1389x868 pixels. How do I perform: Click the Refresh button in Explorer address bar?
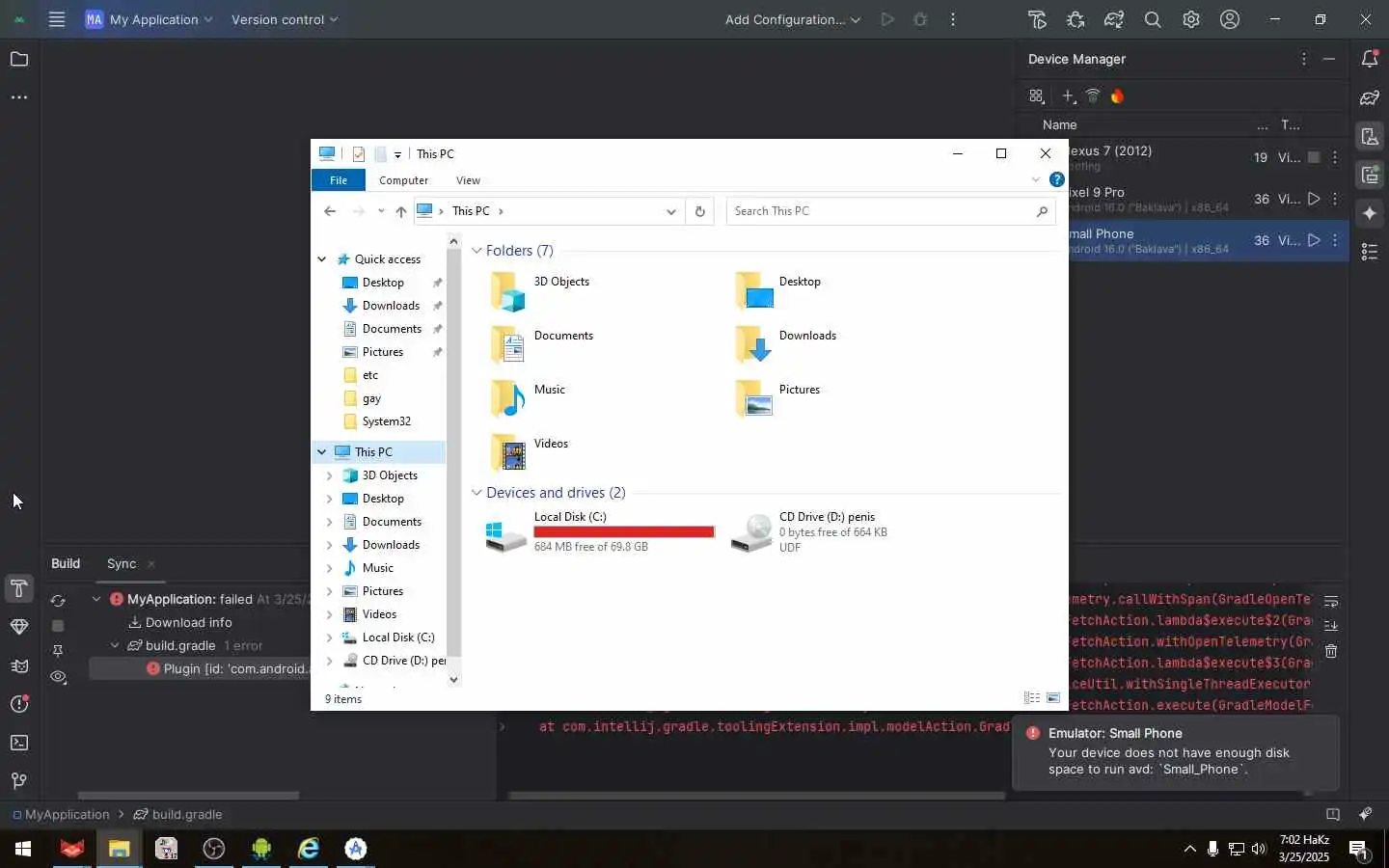pyautogui.click(x=700, y=211)
